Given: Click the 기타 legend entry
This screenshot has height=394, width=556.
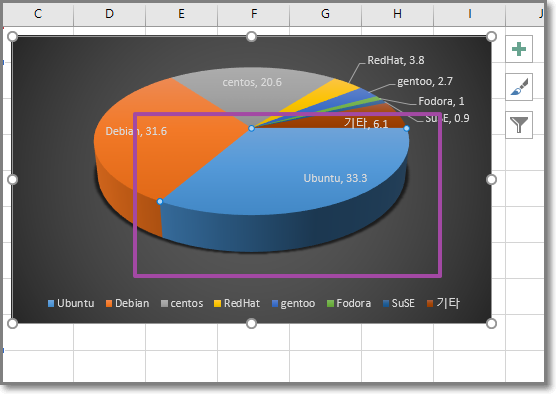Looking at the screenshot, I should pos(443,304).
